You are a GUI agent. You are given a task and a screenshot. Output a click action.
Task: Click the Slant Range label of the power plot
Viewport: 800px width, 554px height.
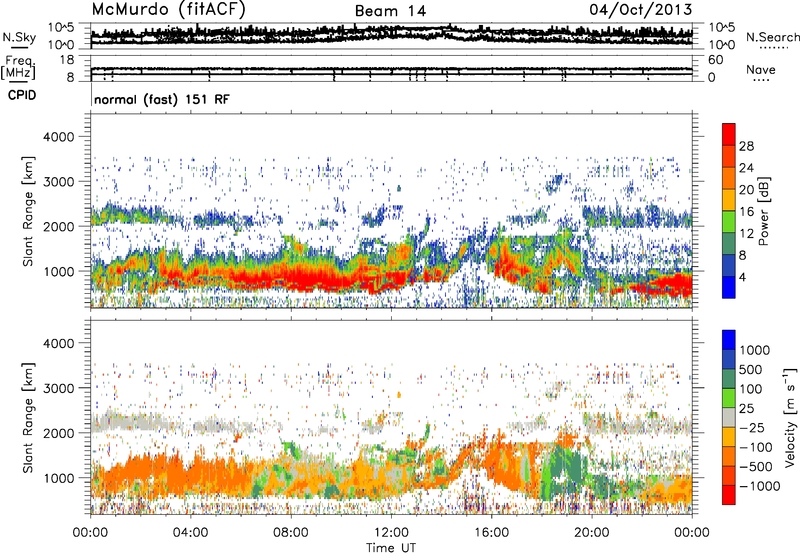(x=28, y=211)
